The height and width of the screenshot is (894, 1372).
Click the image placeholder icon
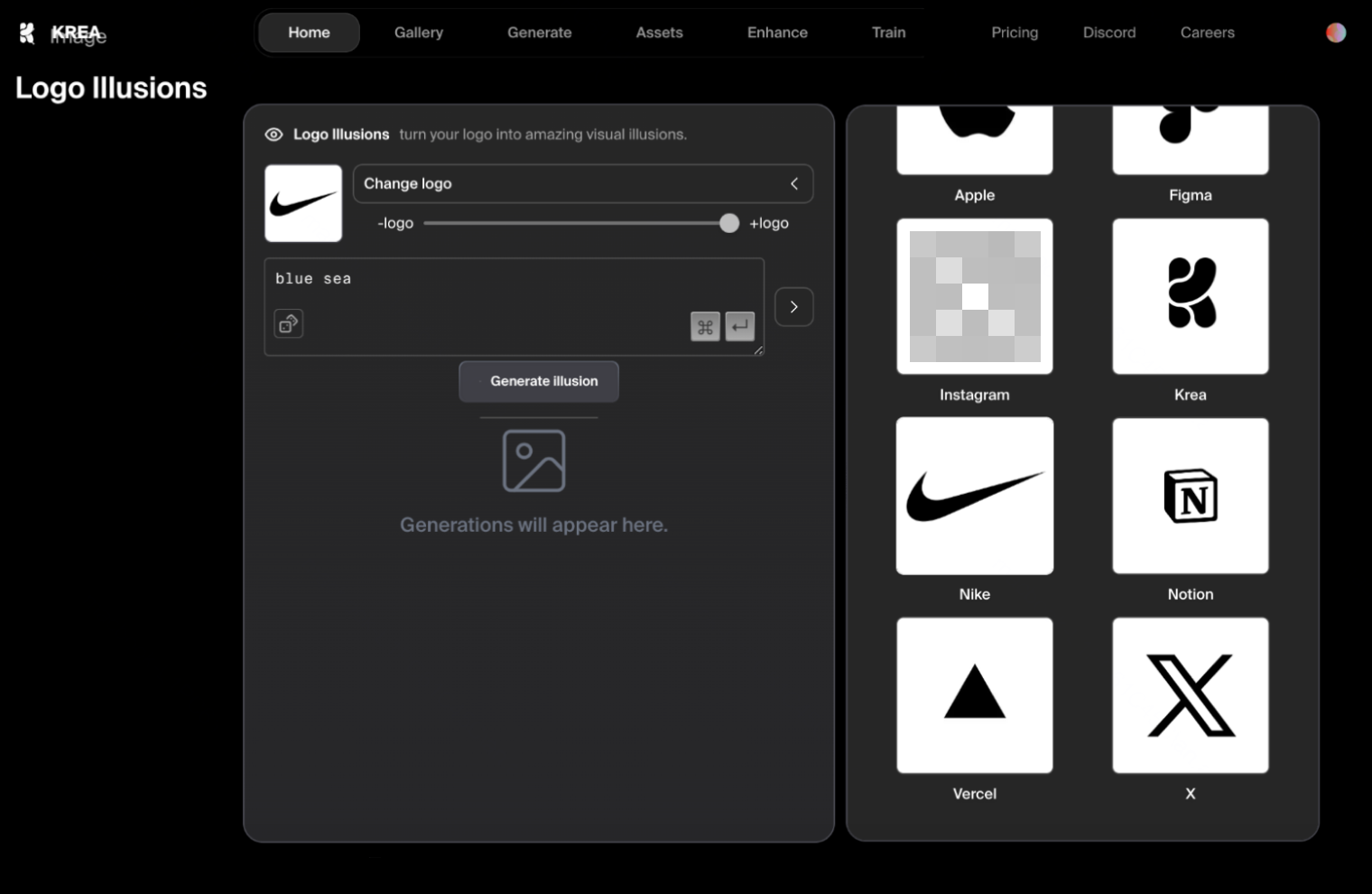(x=534, y=461)
